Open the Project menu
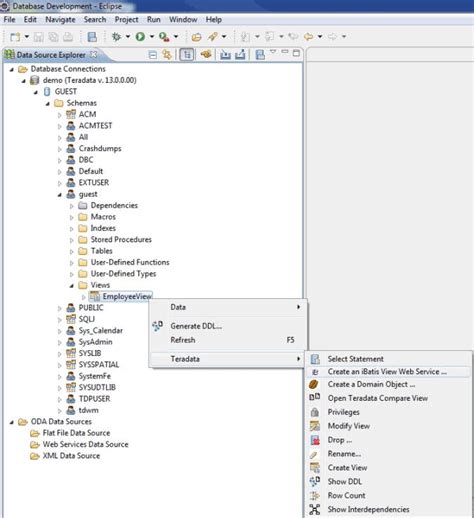 tap(126, 20)
